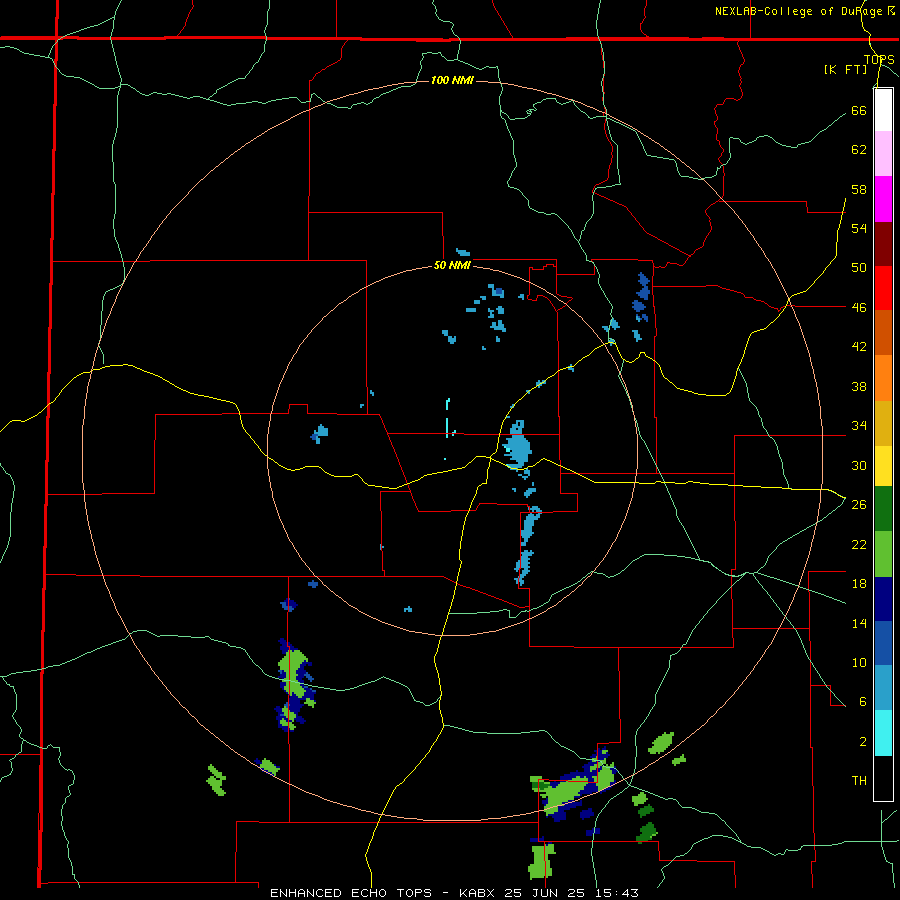This screenshot has width=900, height=900.
Task: Select the "18" scale value
Action: pos(859,584)
